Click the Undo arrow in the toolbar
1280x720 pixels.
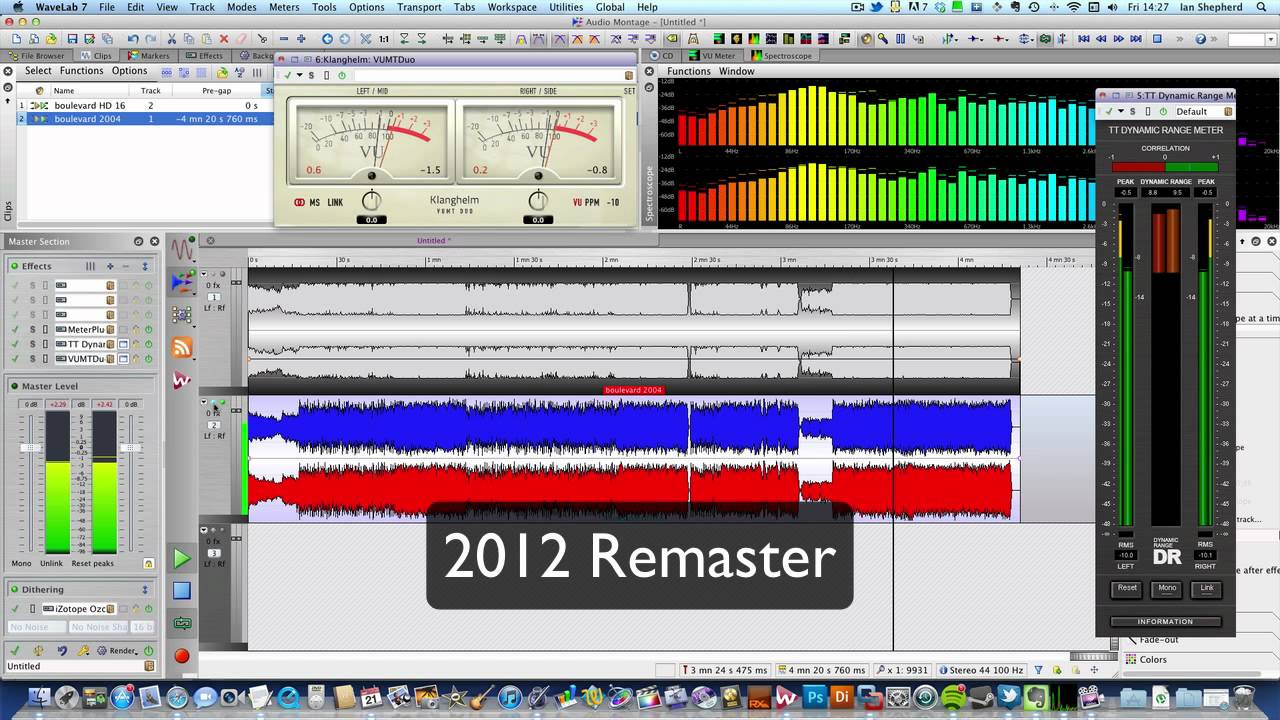[x=133, y=39]
